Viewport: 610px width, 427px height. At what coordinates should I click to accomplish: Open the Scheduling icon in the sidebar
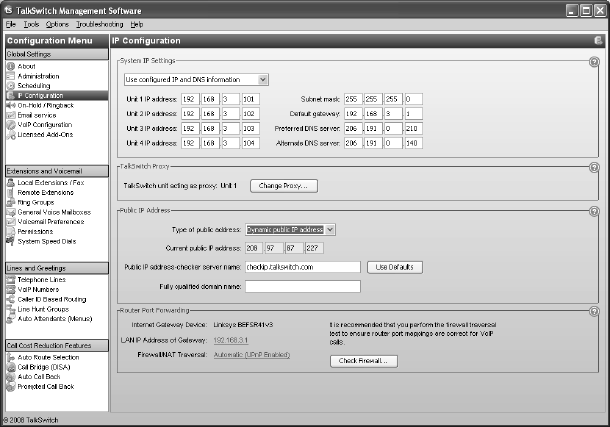pos(12,86)
